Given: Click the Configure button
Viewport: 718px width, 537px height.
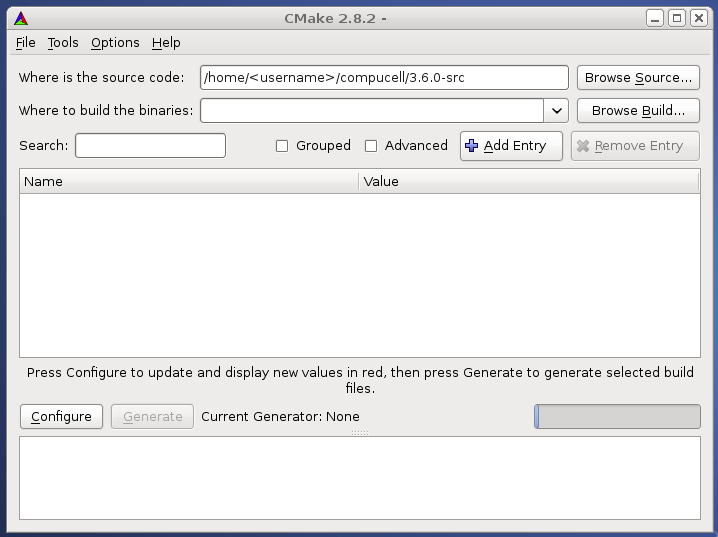Looking at the screenshot, I should tap(61, 417).
